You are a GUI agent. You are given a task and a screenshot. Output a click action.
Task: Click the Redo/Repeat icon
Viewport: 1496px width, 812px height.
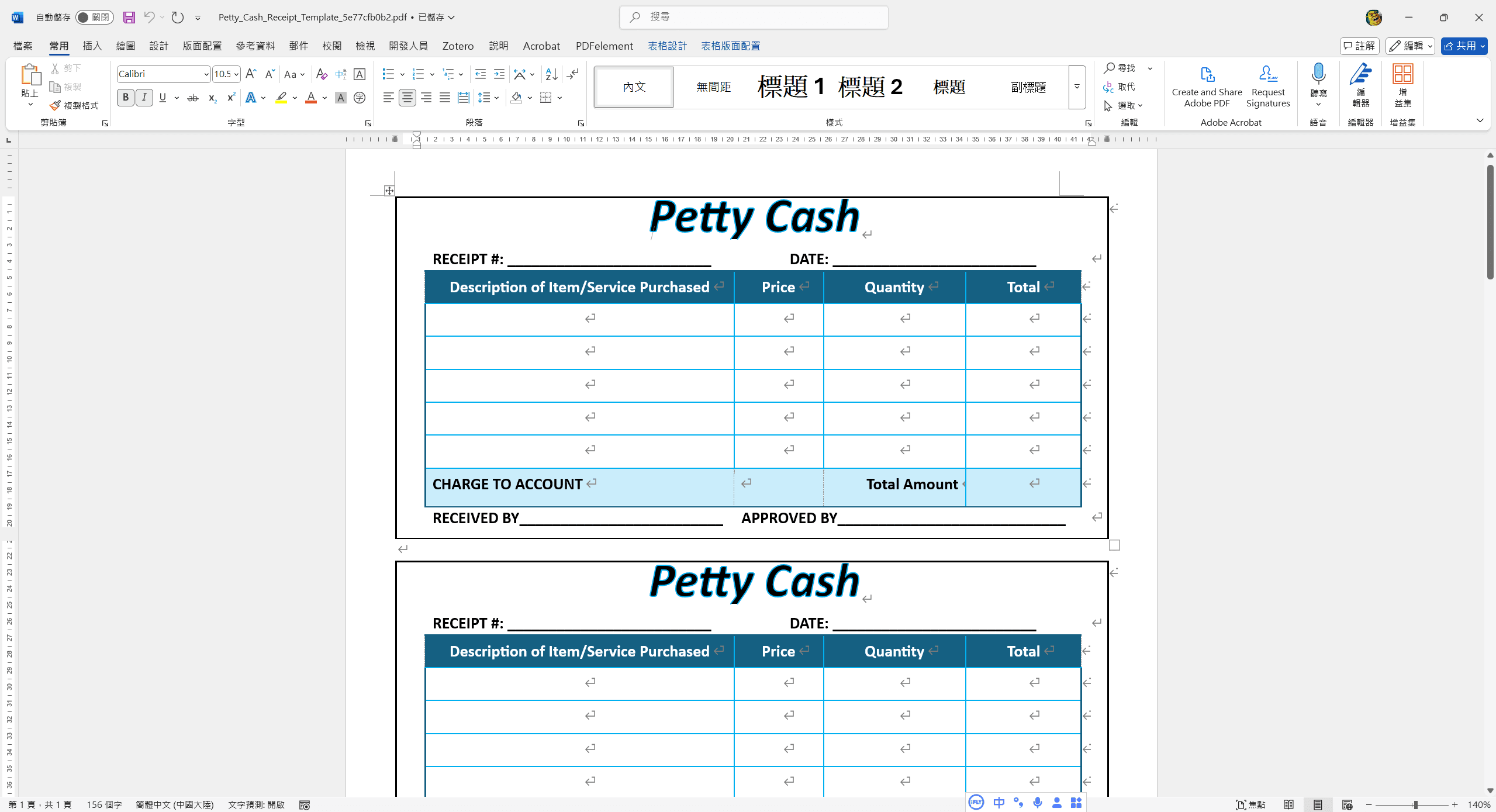coord(178,17)
